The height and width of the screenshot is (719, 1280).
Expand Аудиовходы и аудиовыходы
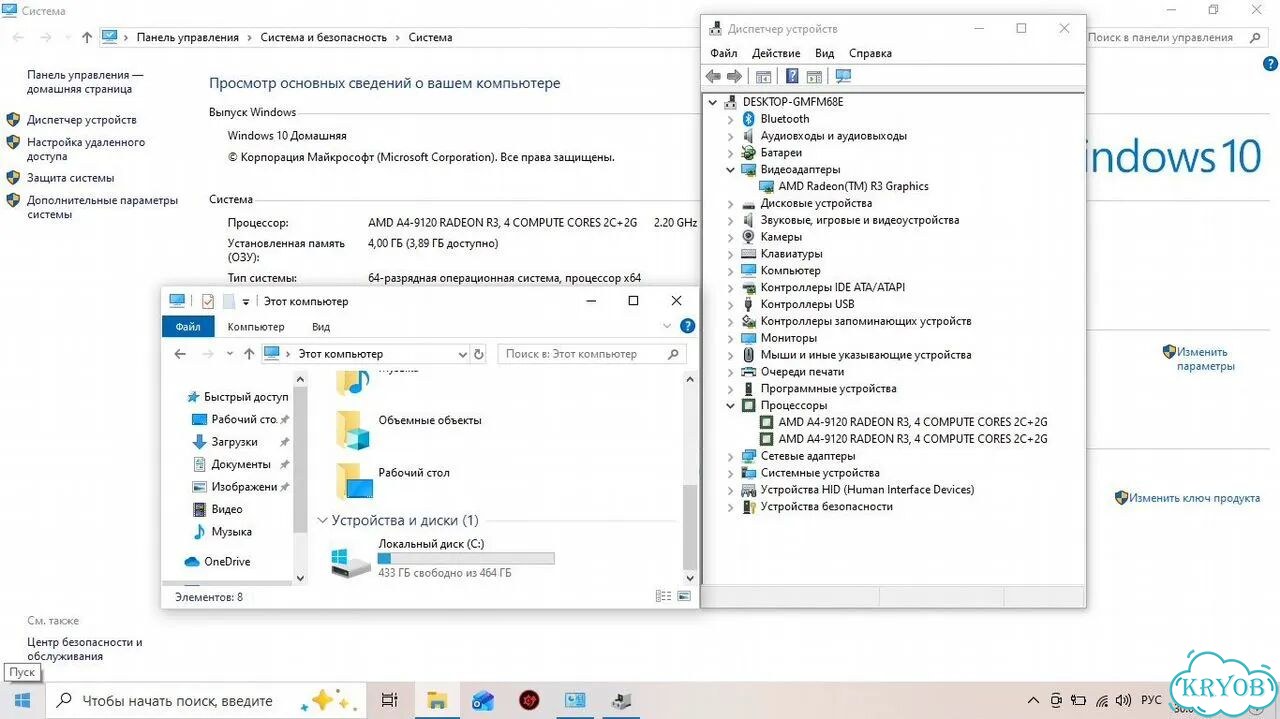[x=730, y=136]
